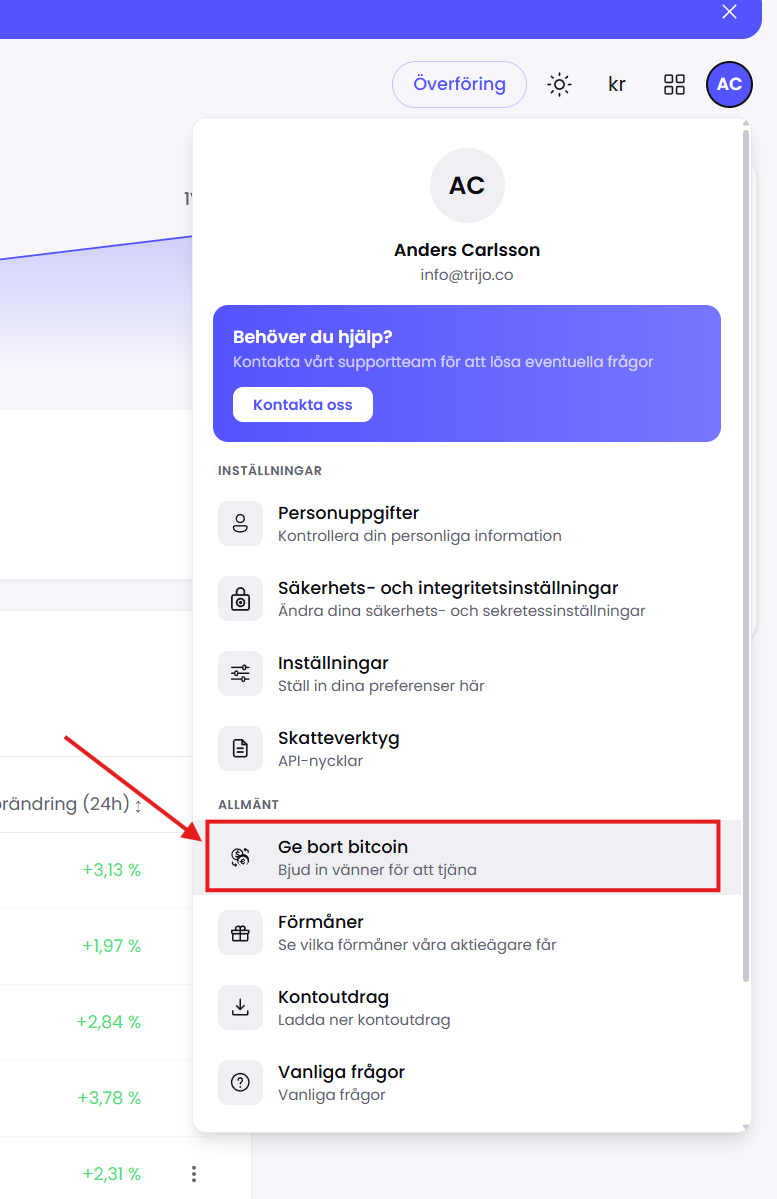Click the Kontoutdrag download icon

point(240,1008)
